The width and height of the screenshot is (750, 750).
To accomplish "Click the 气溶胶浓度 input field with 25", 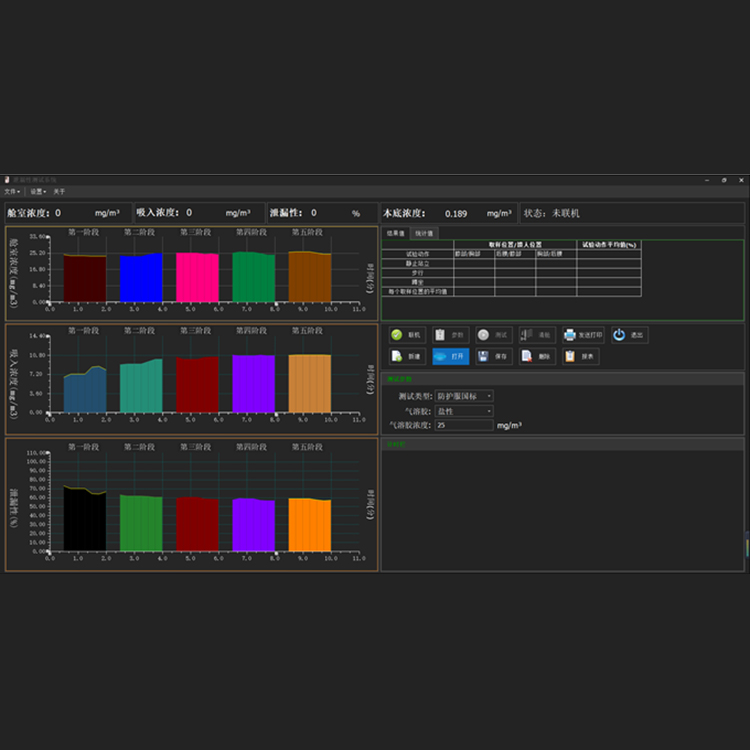I will pyautogui.click(x=464, y=425).
